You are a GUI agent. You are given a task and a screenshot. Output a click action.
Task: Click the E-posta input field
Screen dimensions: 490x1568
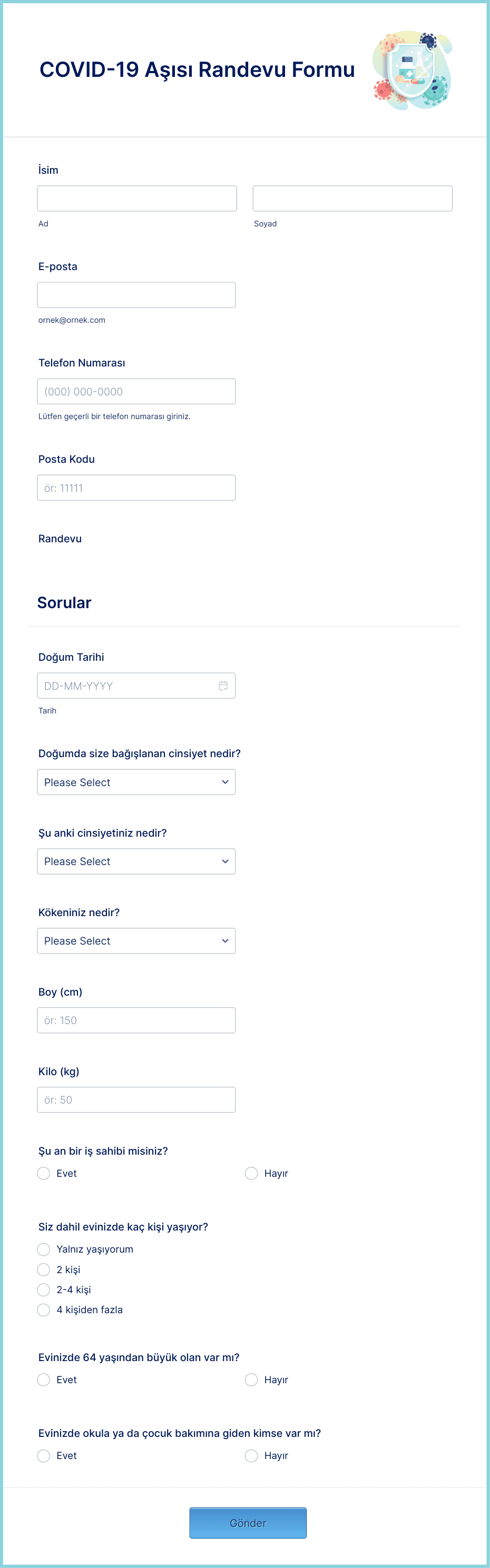(136, 295)
